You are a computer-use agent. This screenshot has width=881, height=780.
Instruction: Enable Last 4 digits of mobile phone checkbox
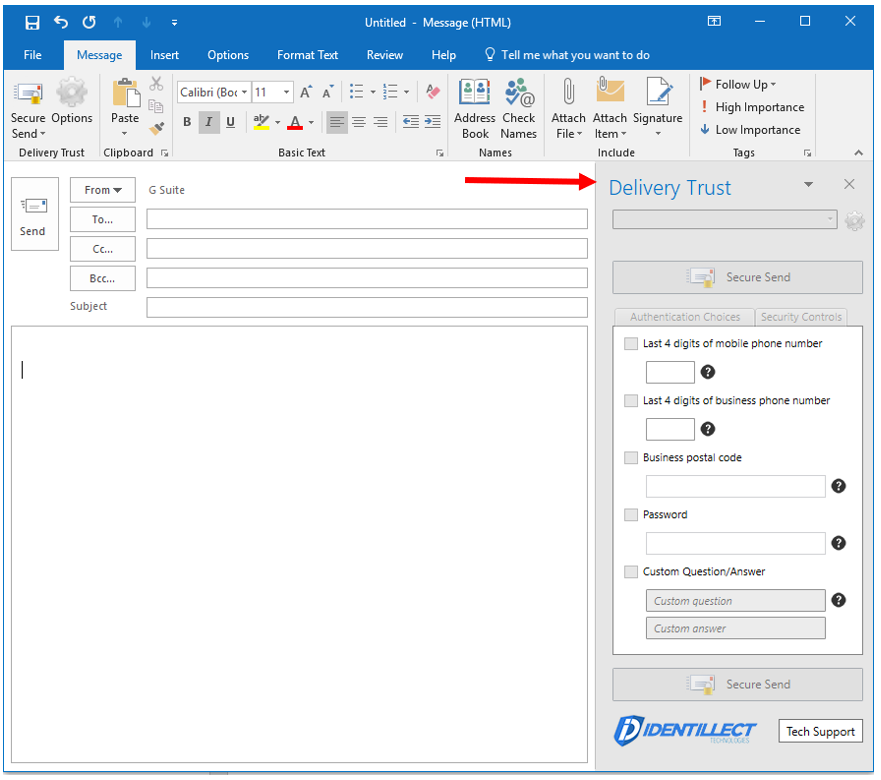pos(631,343)
